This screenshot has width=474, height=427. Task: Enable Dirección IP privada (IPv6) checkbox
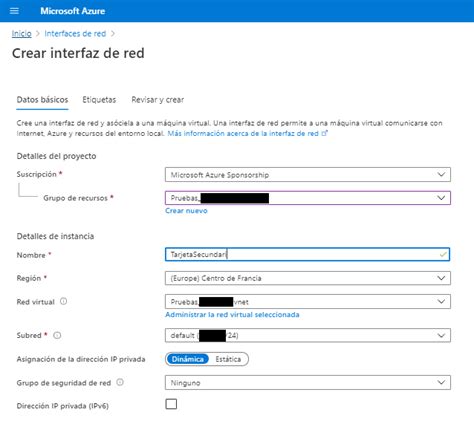click(x=171, y=404)
